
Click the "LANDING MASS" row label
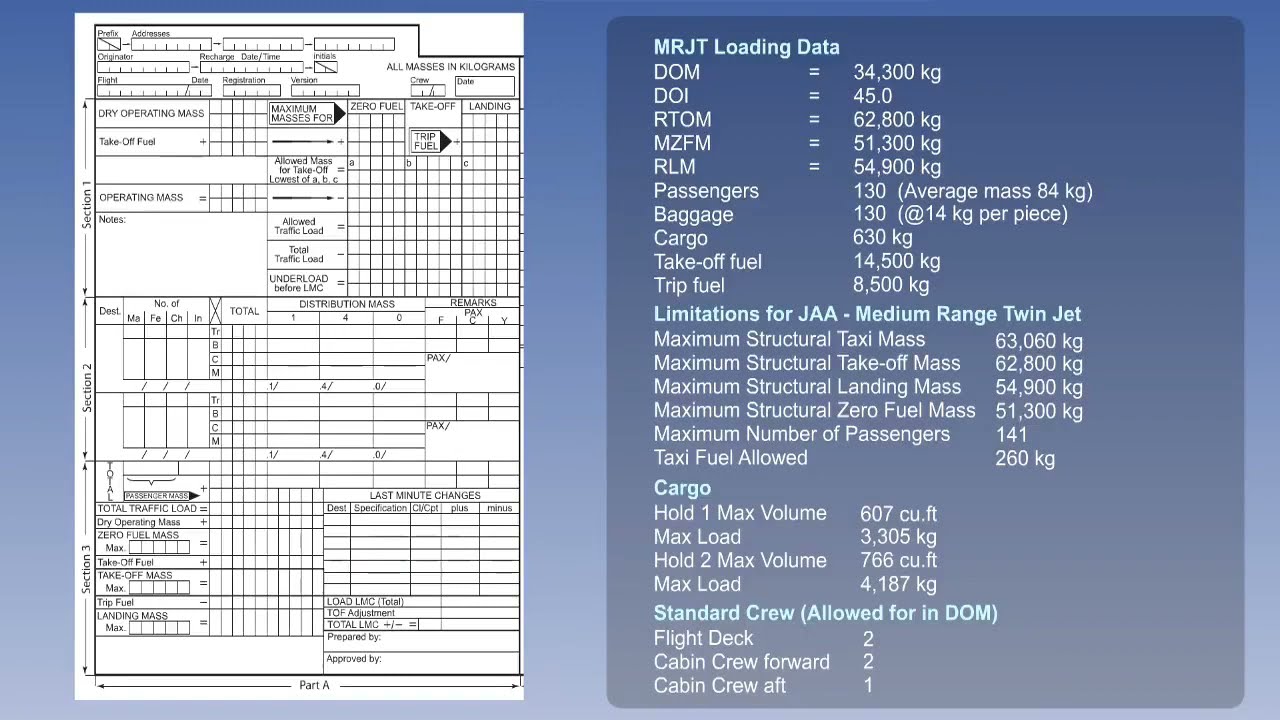133,616
